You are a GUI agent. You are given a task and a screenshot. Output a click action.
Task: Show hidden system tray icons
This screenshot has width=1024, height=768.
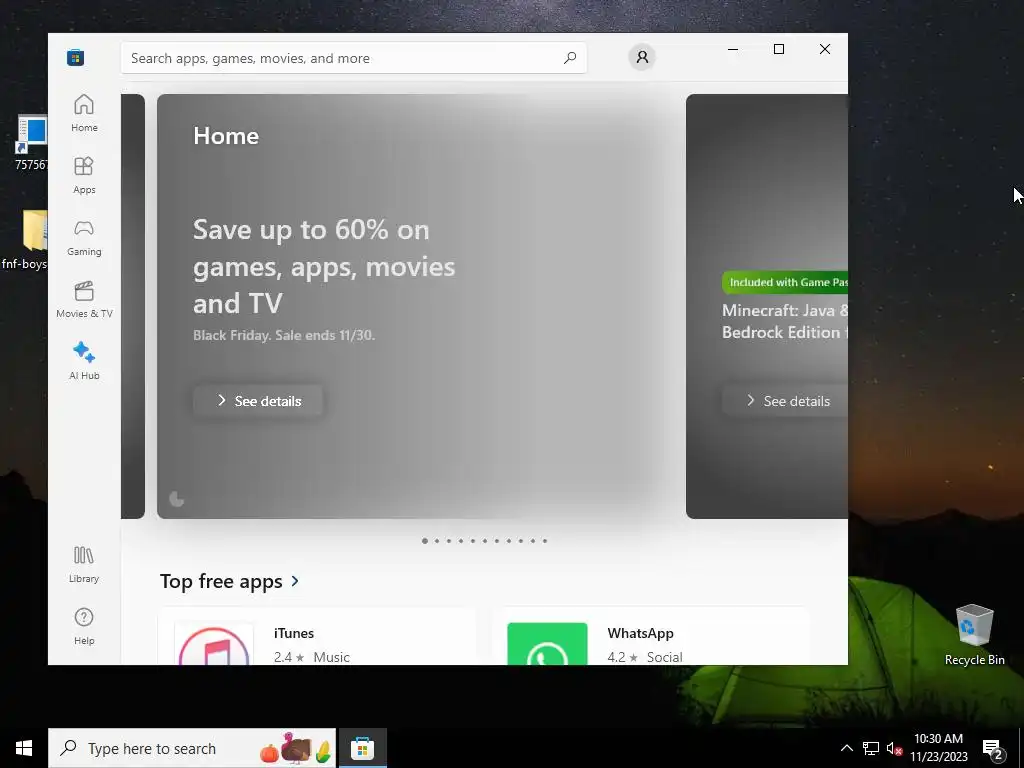[846, 748]
